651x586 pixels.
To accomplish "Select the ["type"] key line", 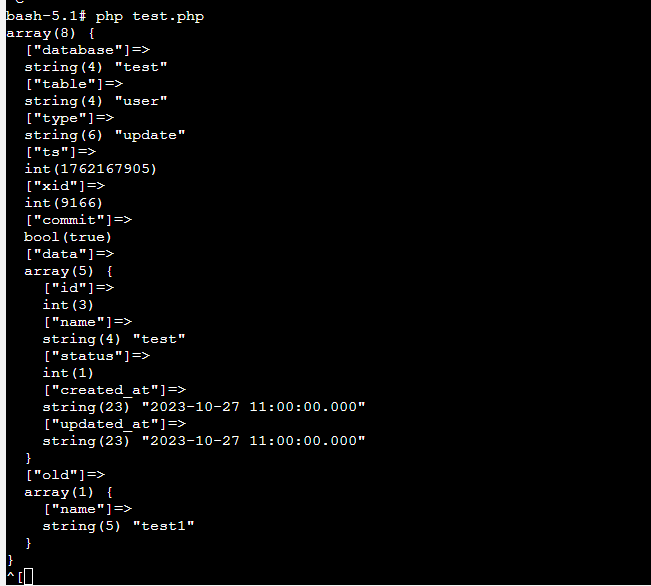I will [69, 118].
